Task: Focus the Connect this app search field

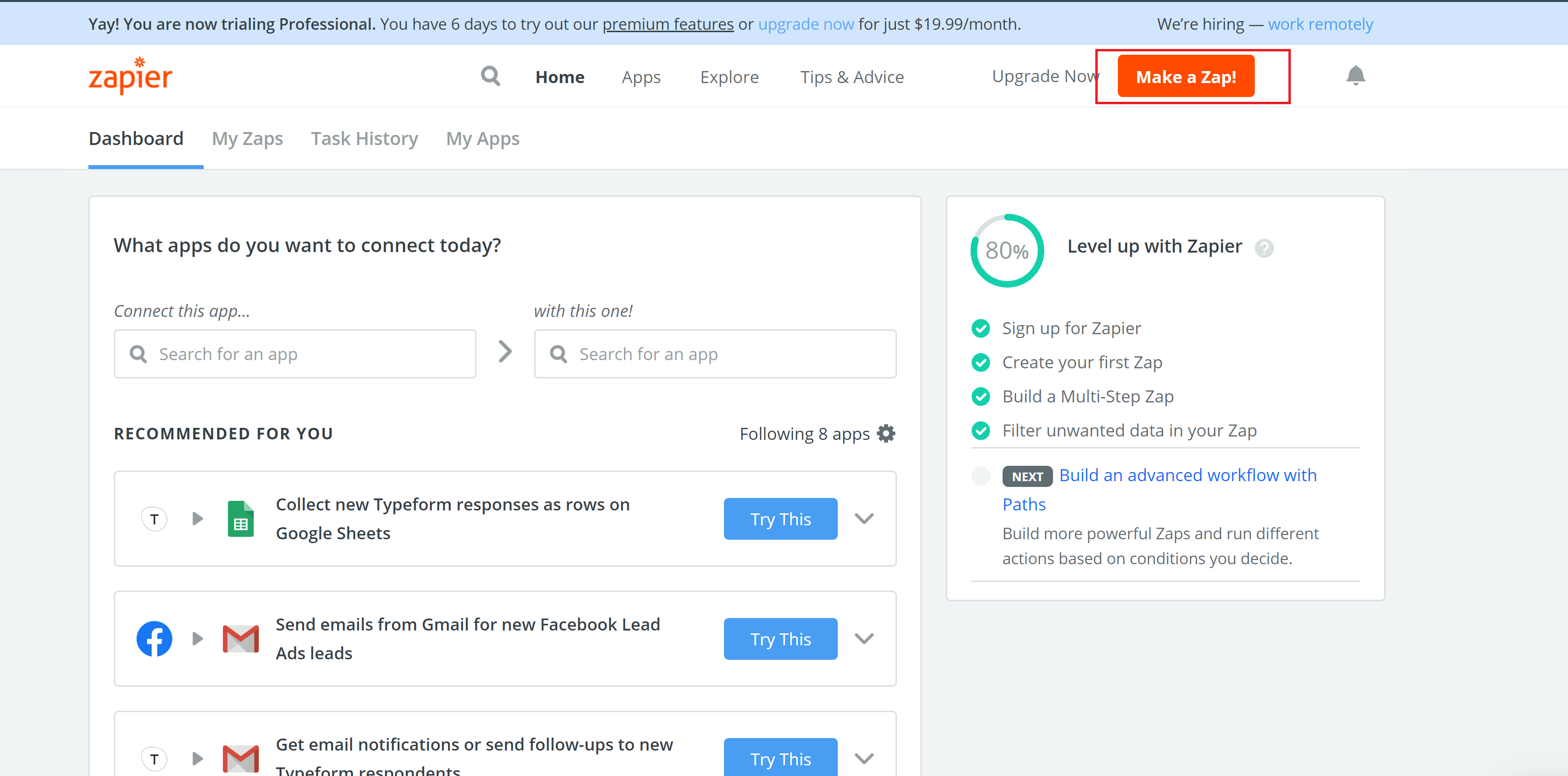Action: tap(294, 353)
